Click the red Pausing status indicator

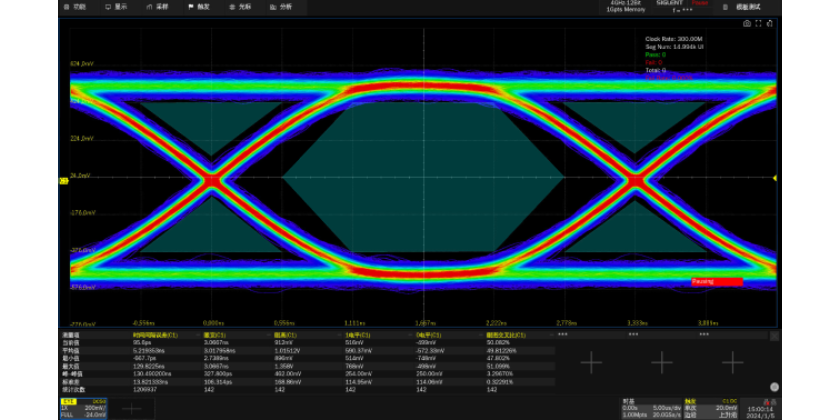point(716,282)
